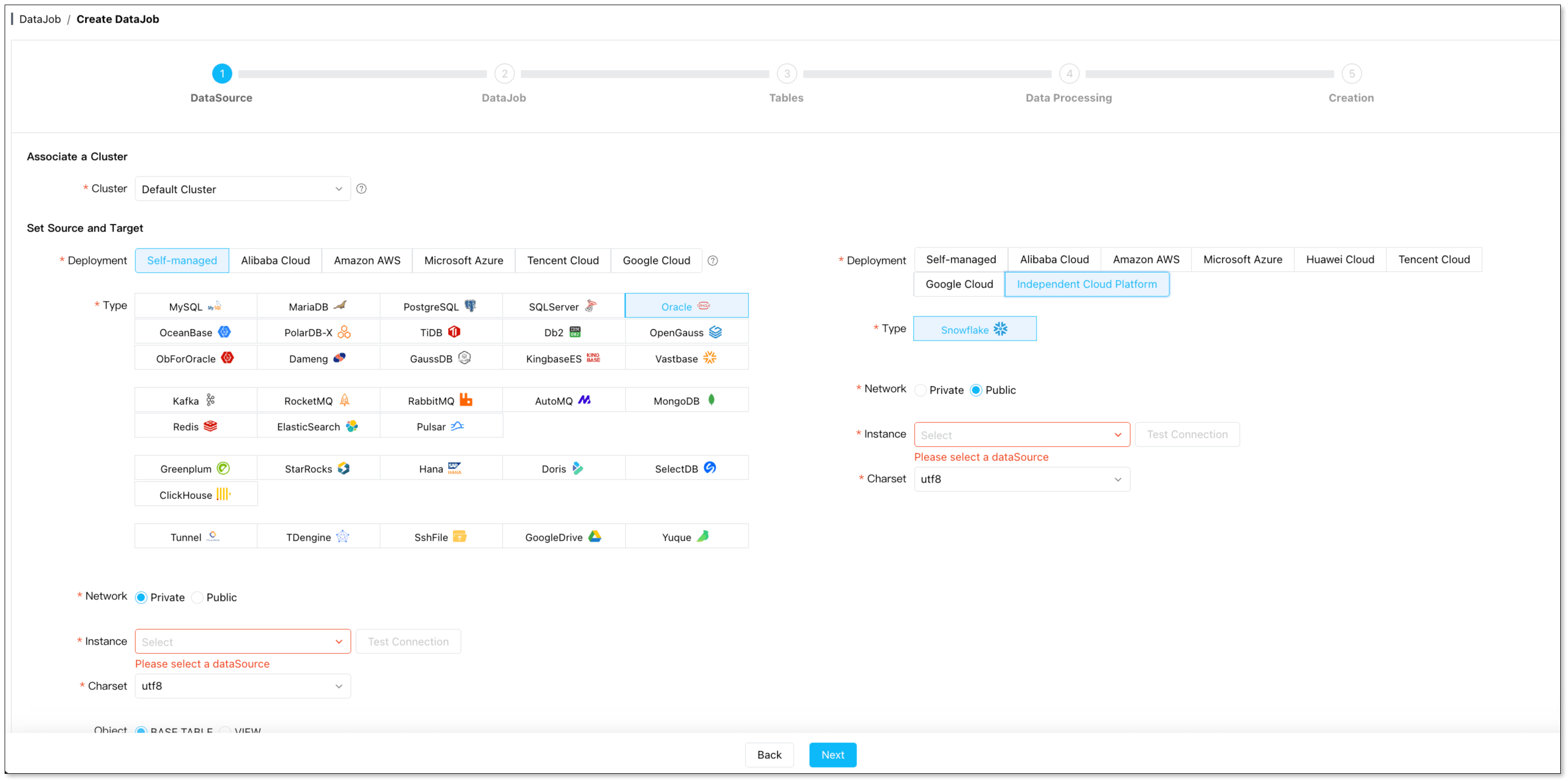
Task: Select GaussDB type
Action: click(441, 359)
